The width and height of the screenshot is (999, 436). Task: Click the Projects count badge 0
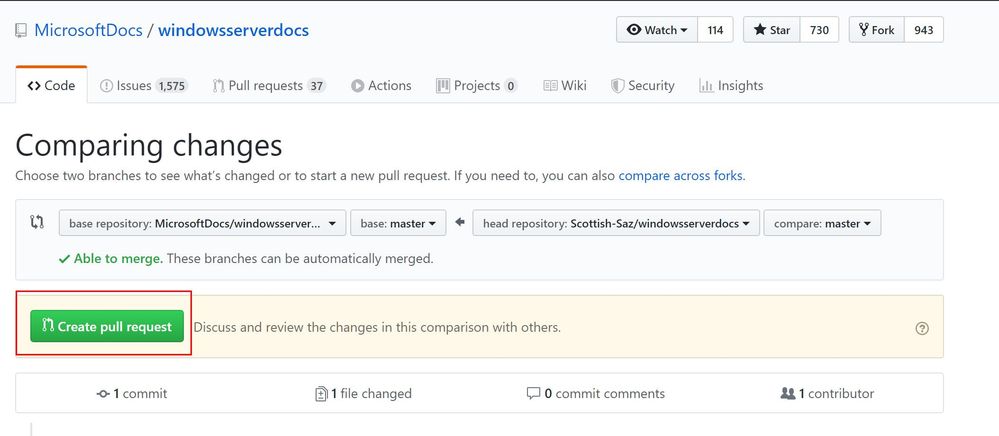(510, 86)
